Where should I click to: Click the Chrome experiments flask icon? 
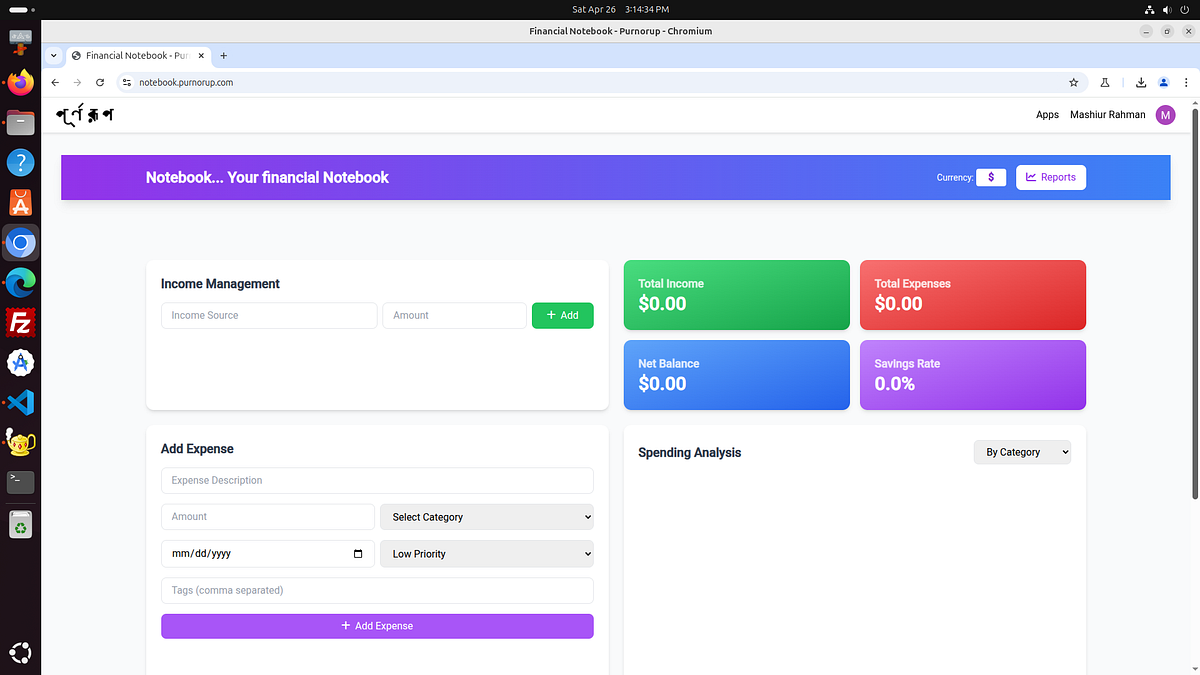click(x=1104, y=82)
